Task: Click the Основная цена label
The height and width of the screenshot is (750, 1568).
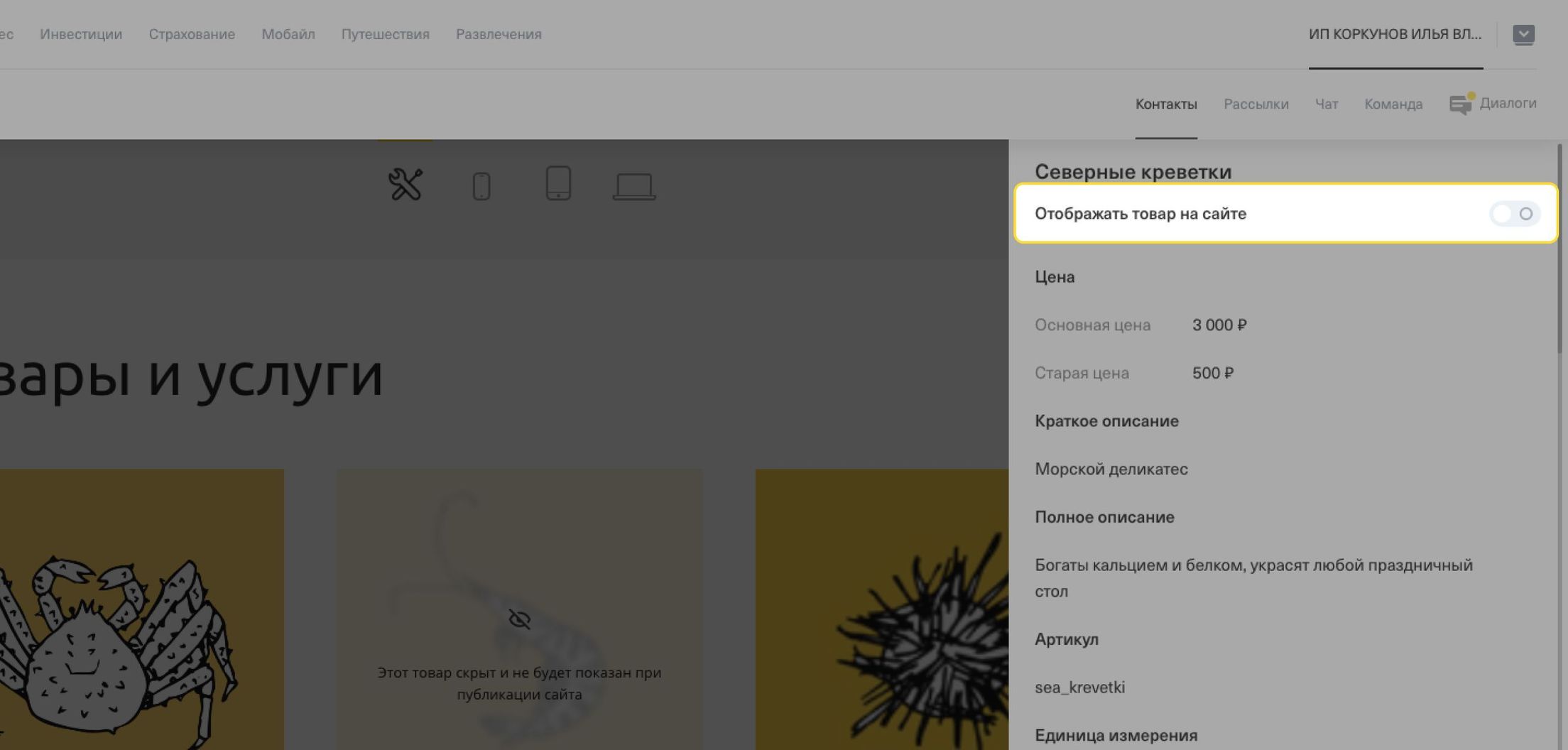Action: tap(1092, 325)
